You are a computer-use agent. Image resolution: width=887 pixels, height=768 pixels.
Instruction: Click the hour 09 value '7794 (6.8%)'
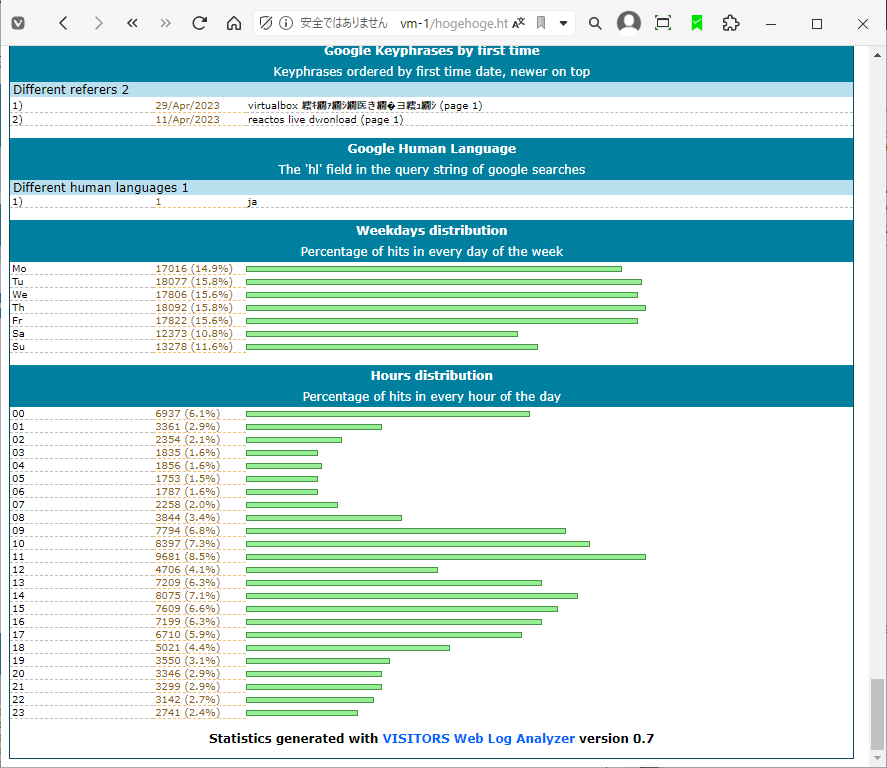(188, 531)
